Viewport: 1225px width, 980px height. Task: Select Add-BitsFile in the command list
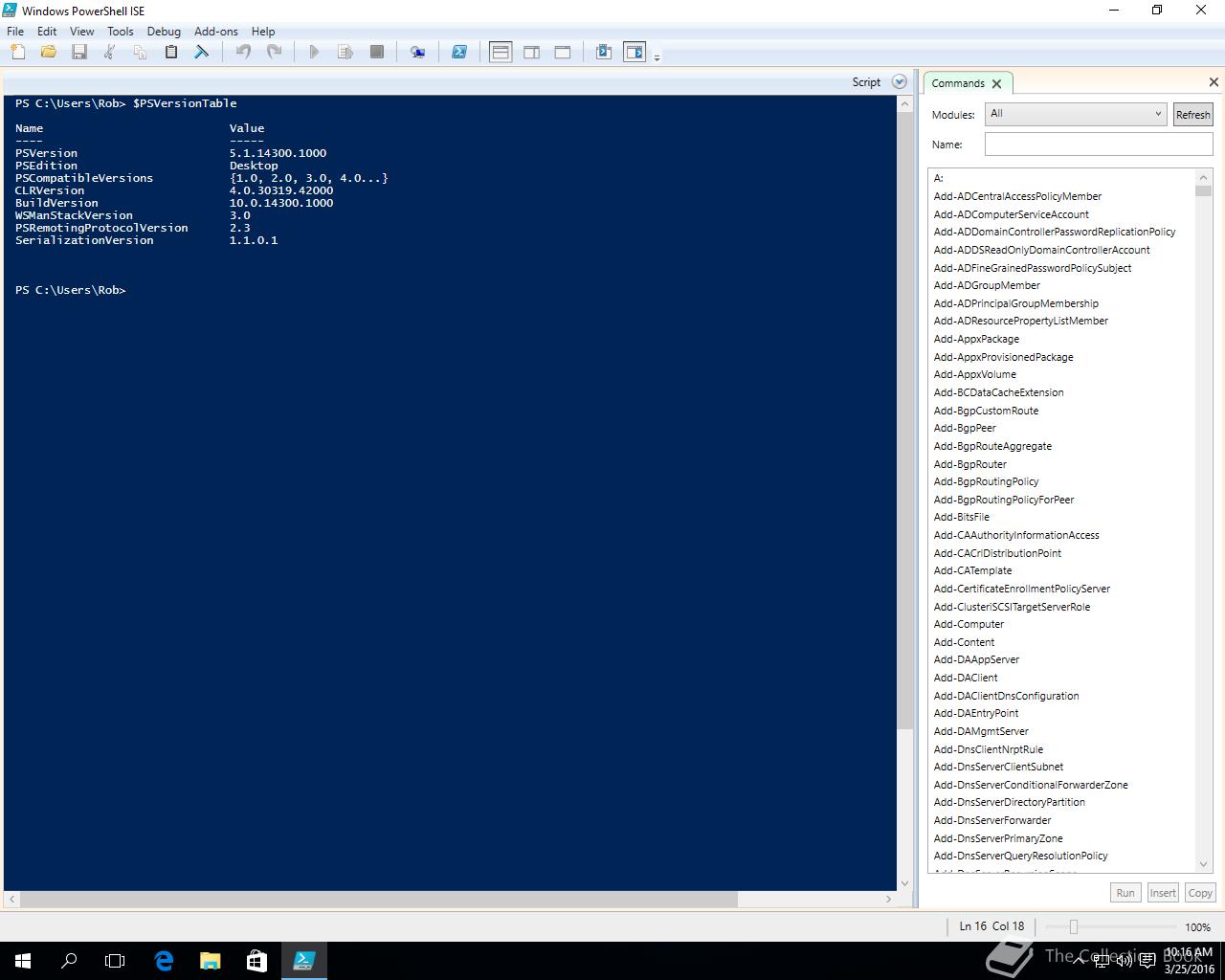pos(962,517)
